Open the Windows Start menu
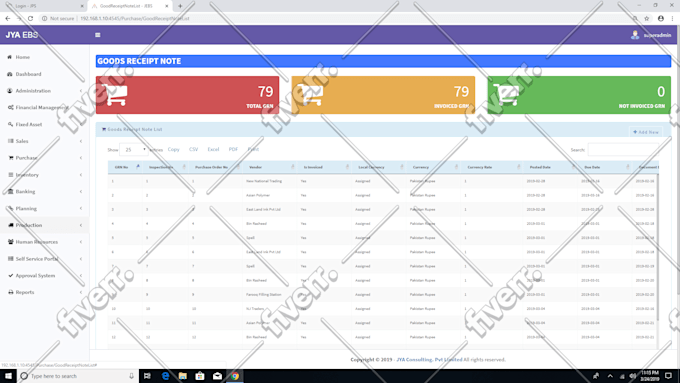 coord(8,376)
